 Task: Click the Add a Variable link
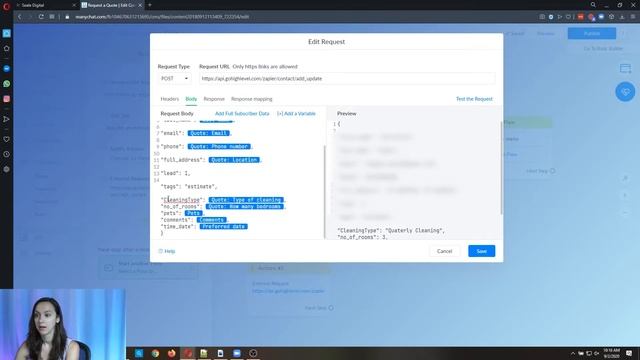(296, 113)
